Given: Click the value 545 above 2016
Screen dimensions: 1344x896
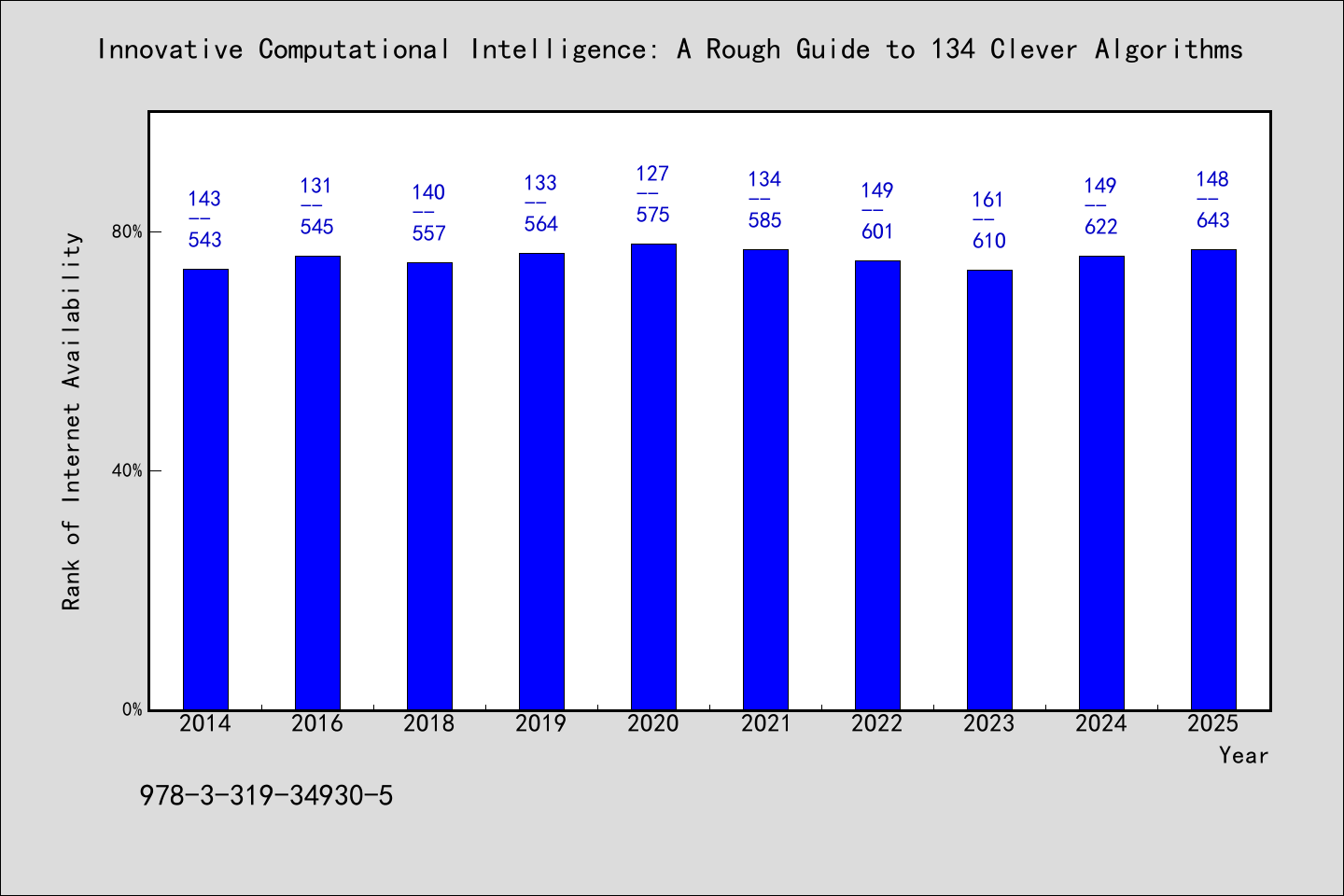Looking at the screenshot, I should [x=317, y=227].
